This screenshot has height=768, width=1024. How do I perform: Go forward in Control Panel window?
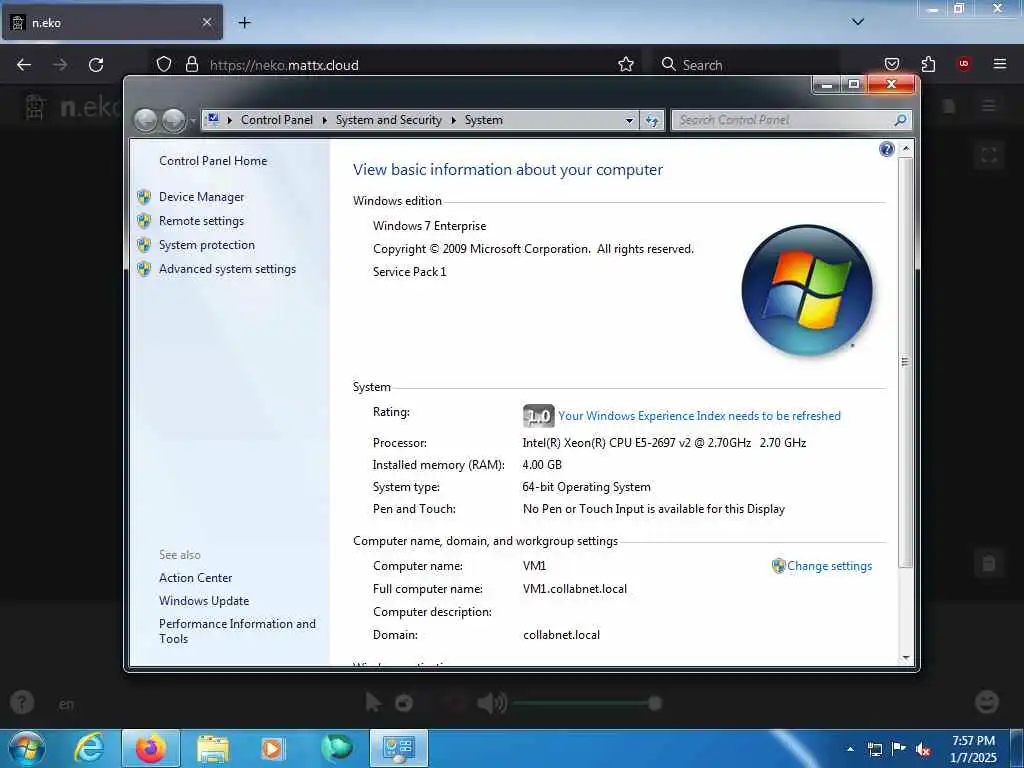173,120
